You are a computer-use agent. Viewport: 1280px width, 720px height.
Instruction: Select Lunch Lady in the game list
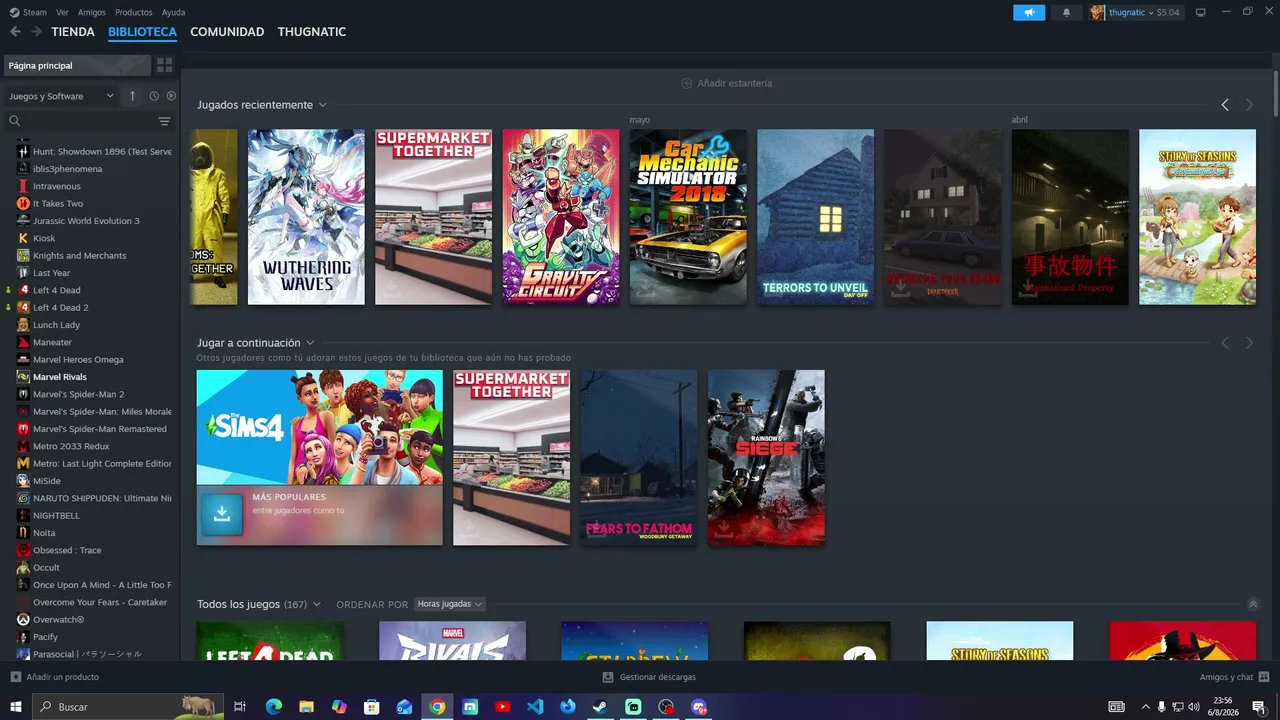click(56, 325)
